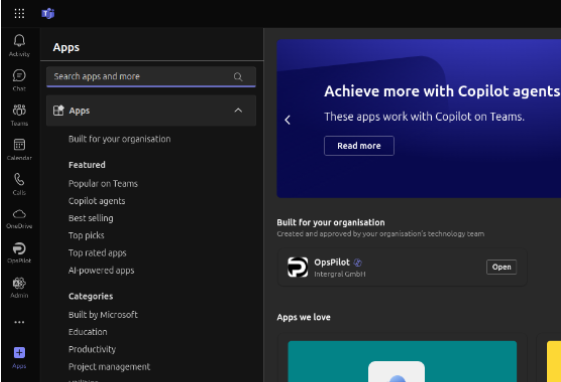This screenshot has width=561, height=382.
Task: Select the Apps plus icon in the sidebar
Action: click(19, 353)
